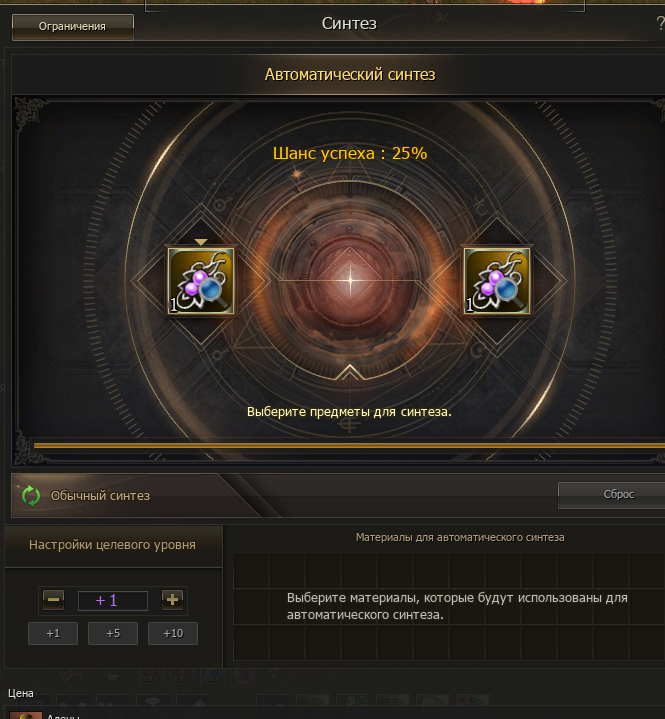Viewport: 665px width, 719px height.
Task: Click the coin icon beside the price
Action: (x=26, y=715)
